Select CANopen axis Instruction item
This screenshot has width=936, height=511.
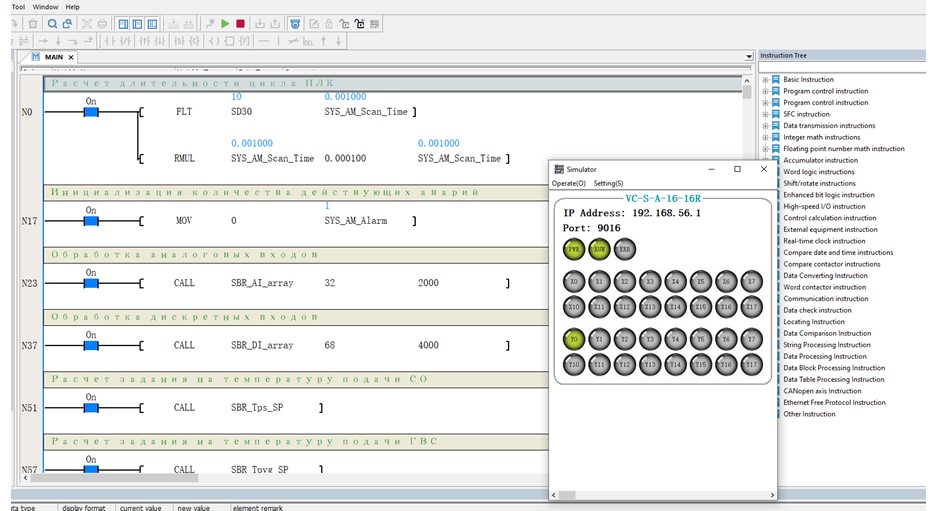click(x=822, y=391)
